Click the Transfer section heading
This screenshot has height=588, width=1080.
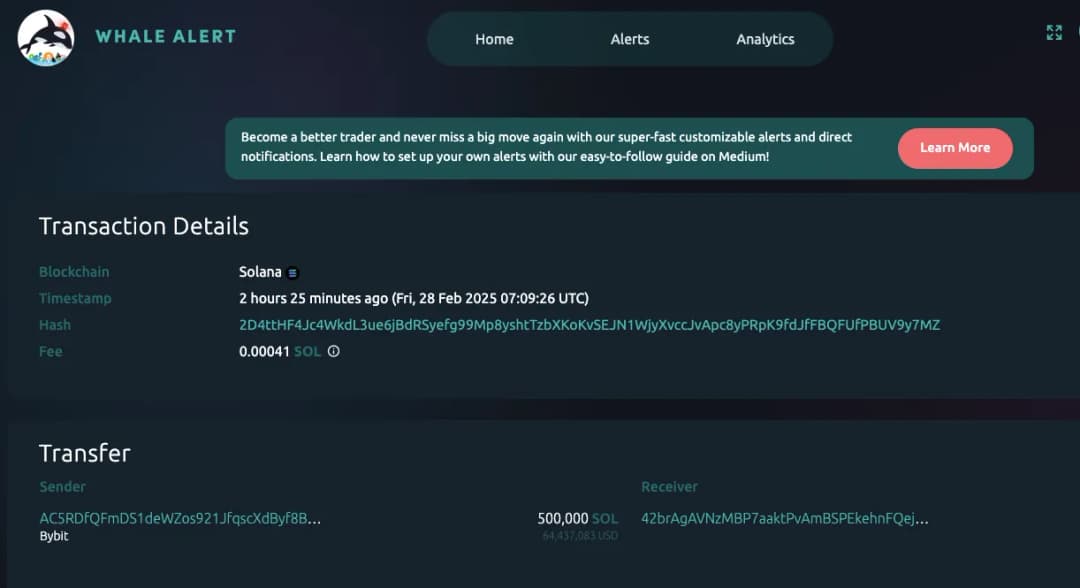tap(85, 453)
